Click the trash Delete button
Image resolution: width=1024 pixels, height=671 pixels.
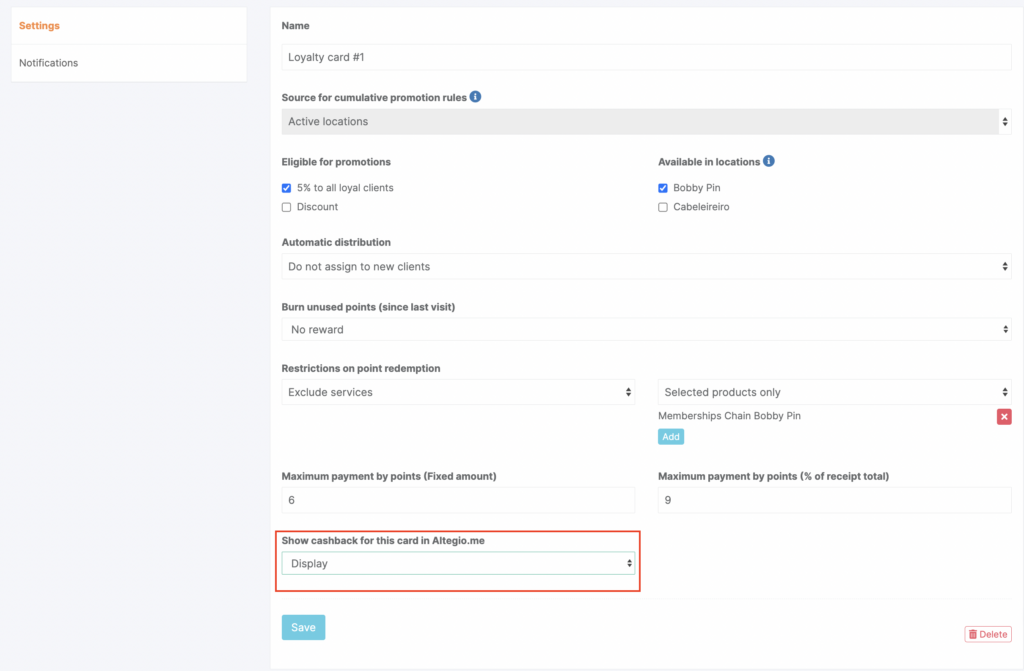[x=988, y=634]
